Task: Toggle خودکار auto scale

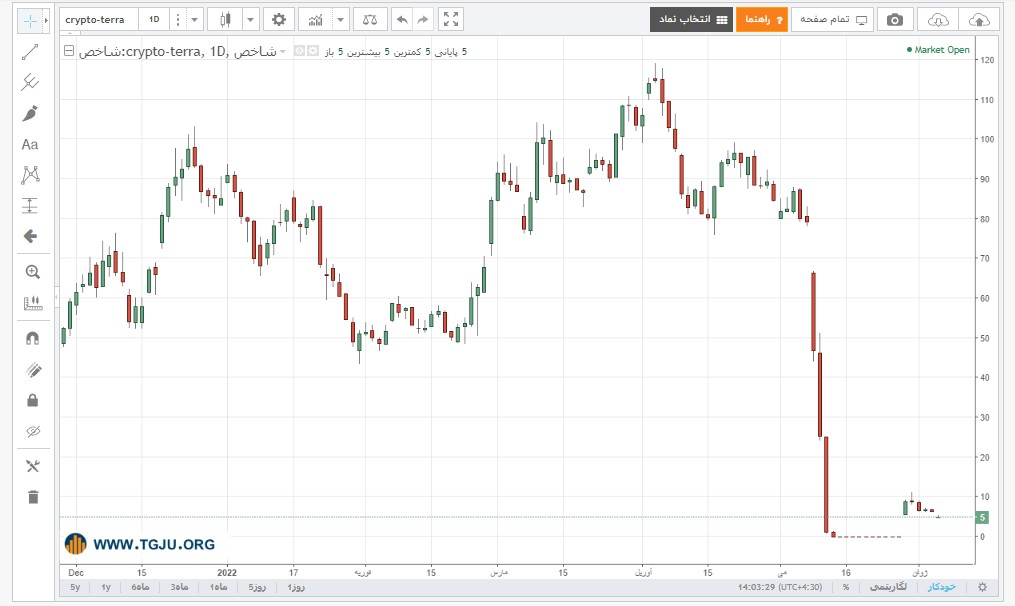Action: point(941,587)
